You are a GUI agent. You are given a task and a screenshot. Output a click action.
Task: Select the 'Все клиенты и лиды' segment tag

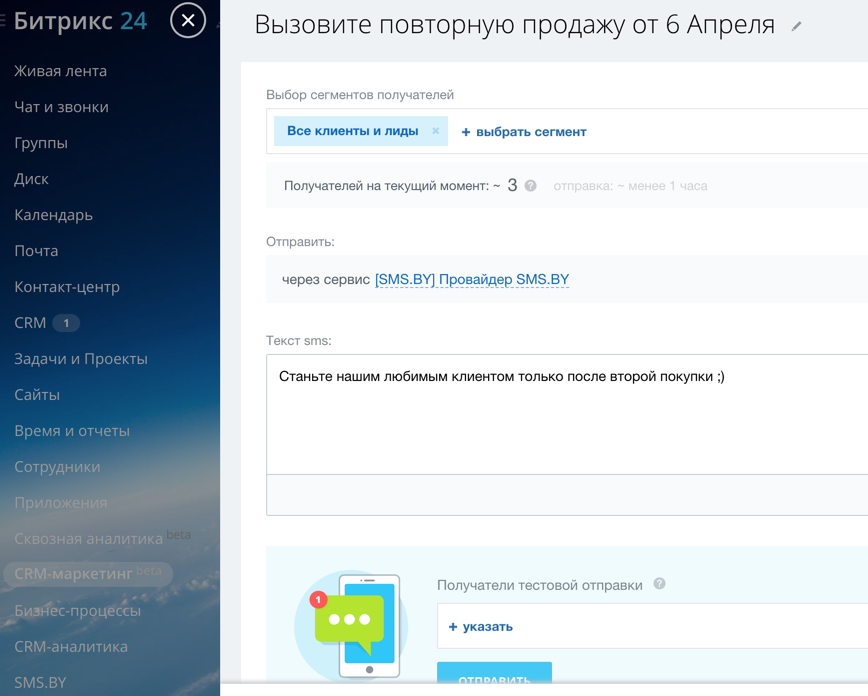pyautogui.click(x=352, y=131)
